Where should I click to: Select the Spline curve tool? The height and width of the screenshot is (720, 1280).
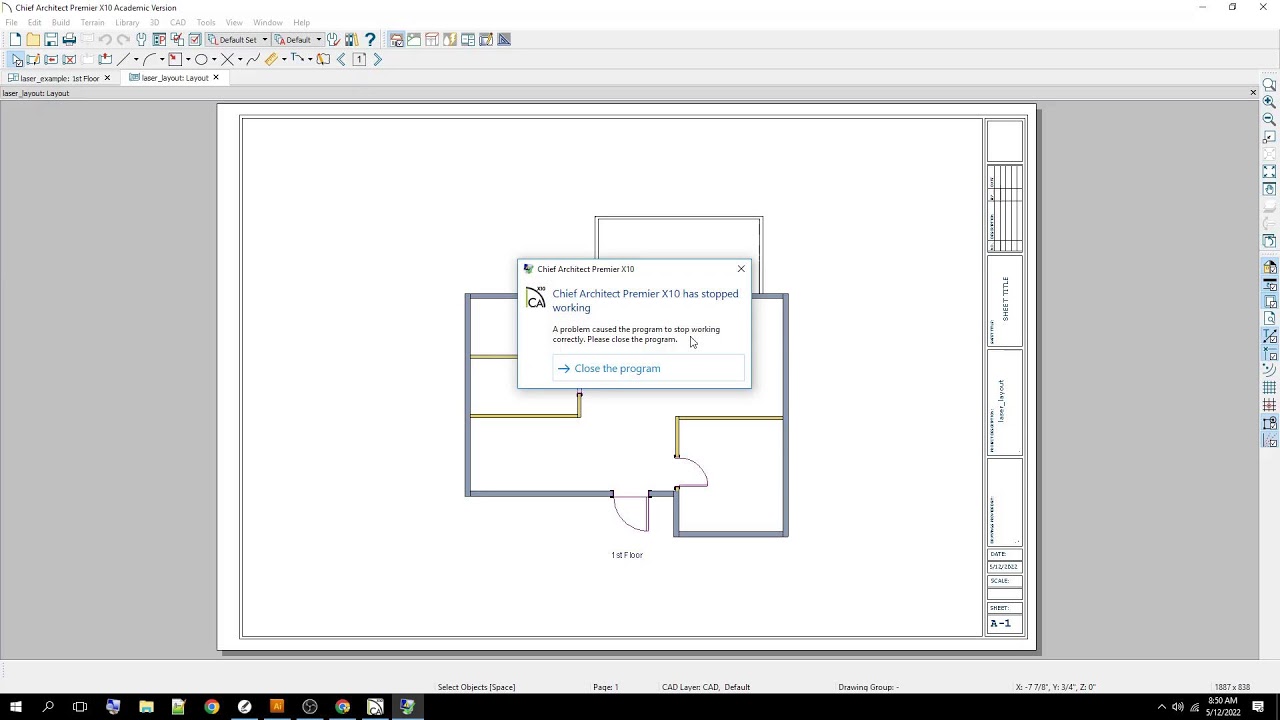[253, 59]
